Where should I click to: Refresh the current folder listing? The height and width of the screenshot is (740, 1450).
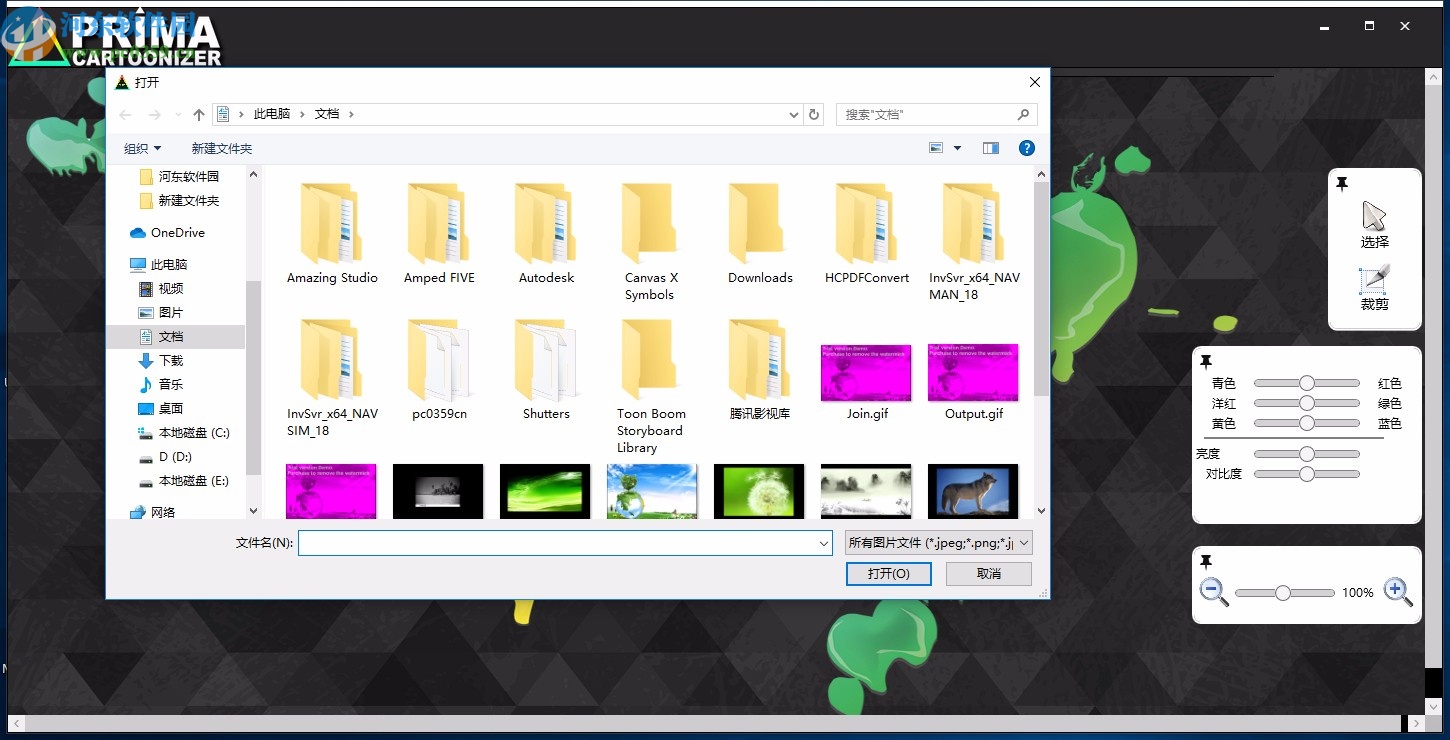[x=814, y=115]
